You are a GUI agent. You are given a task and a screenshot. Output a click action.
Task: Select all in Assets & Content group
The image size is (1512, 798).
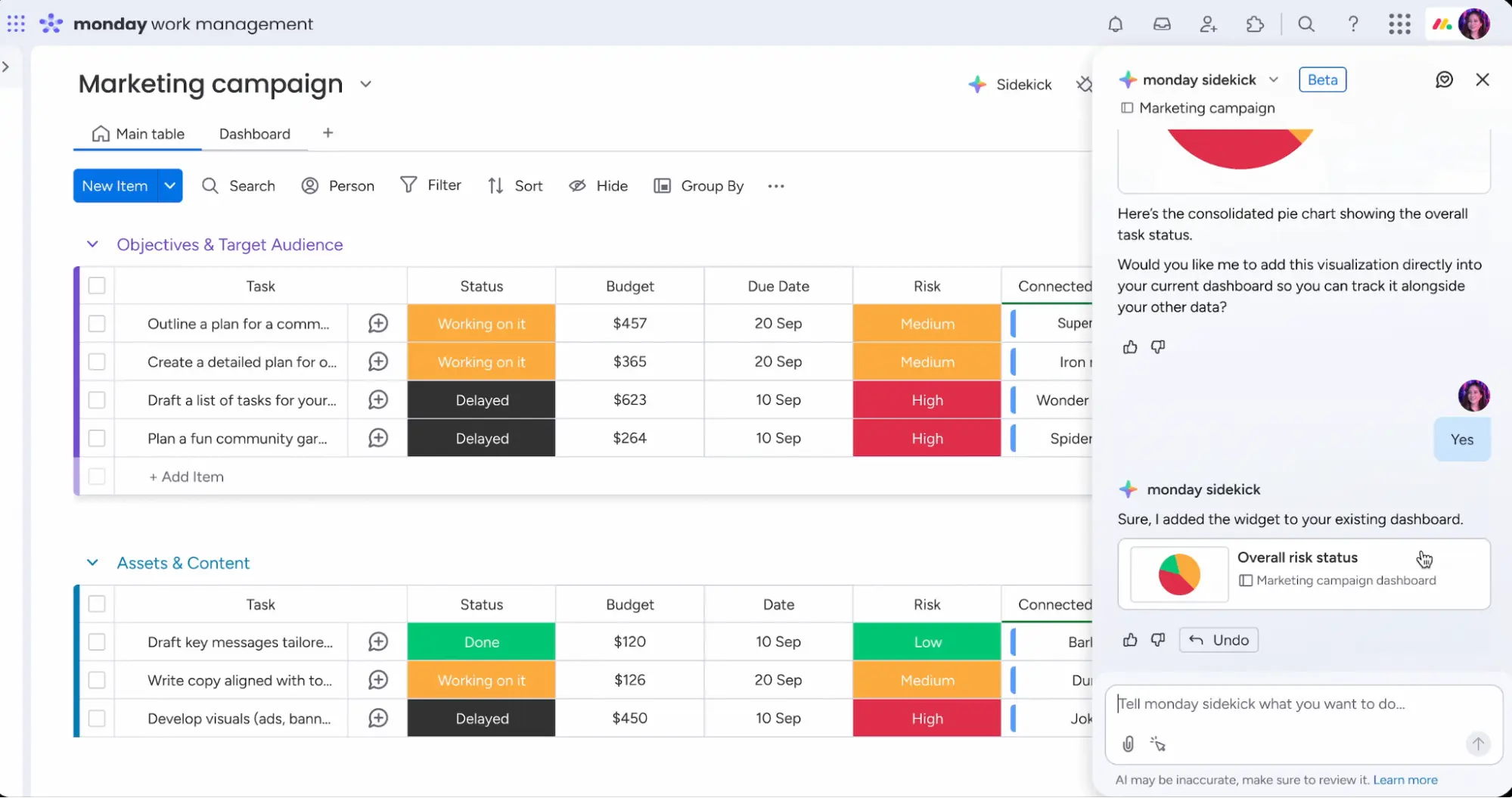click(x=97, y=604)
